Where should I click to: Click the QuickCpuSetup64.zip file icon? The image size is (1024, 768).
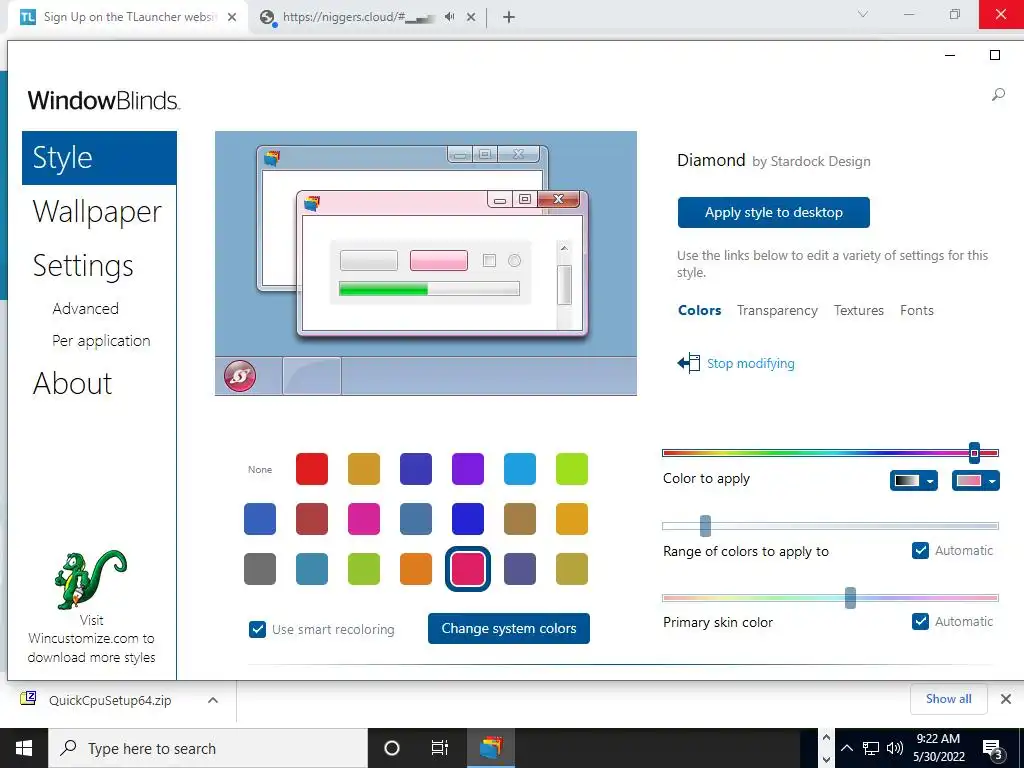(29, 699)
